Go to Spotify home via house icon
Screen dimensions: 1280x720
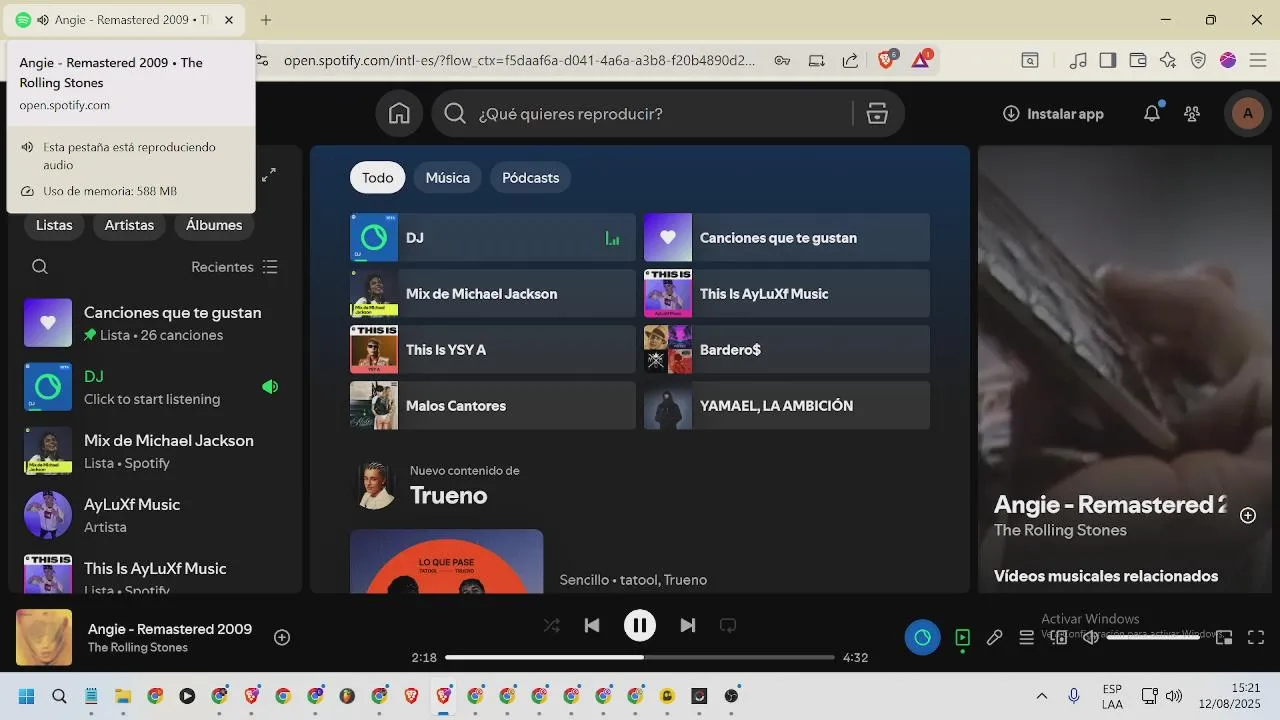399,114
